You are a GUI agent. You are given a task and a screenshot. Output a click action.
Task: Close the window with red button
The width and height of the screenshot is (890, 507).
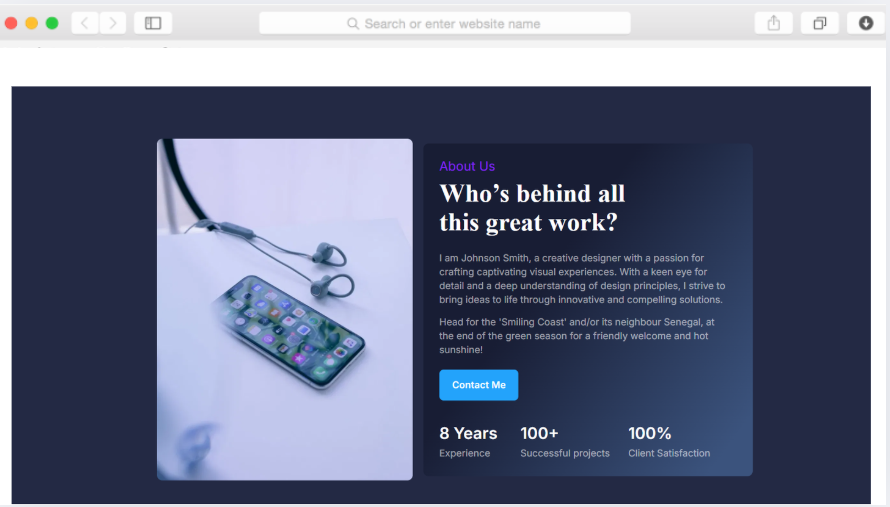(11, 23)
